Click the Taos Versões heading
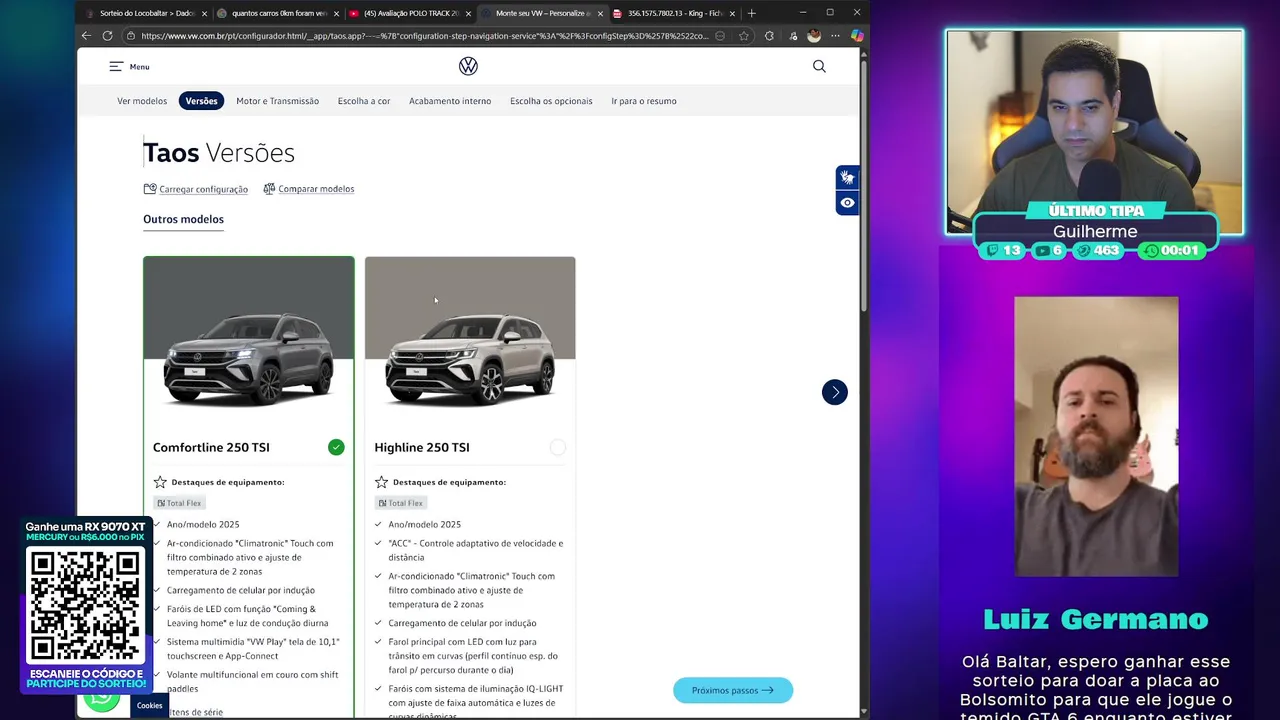 (x=219, y=153)
